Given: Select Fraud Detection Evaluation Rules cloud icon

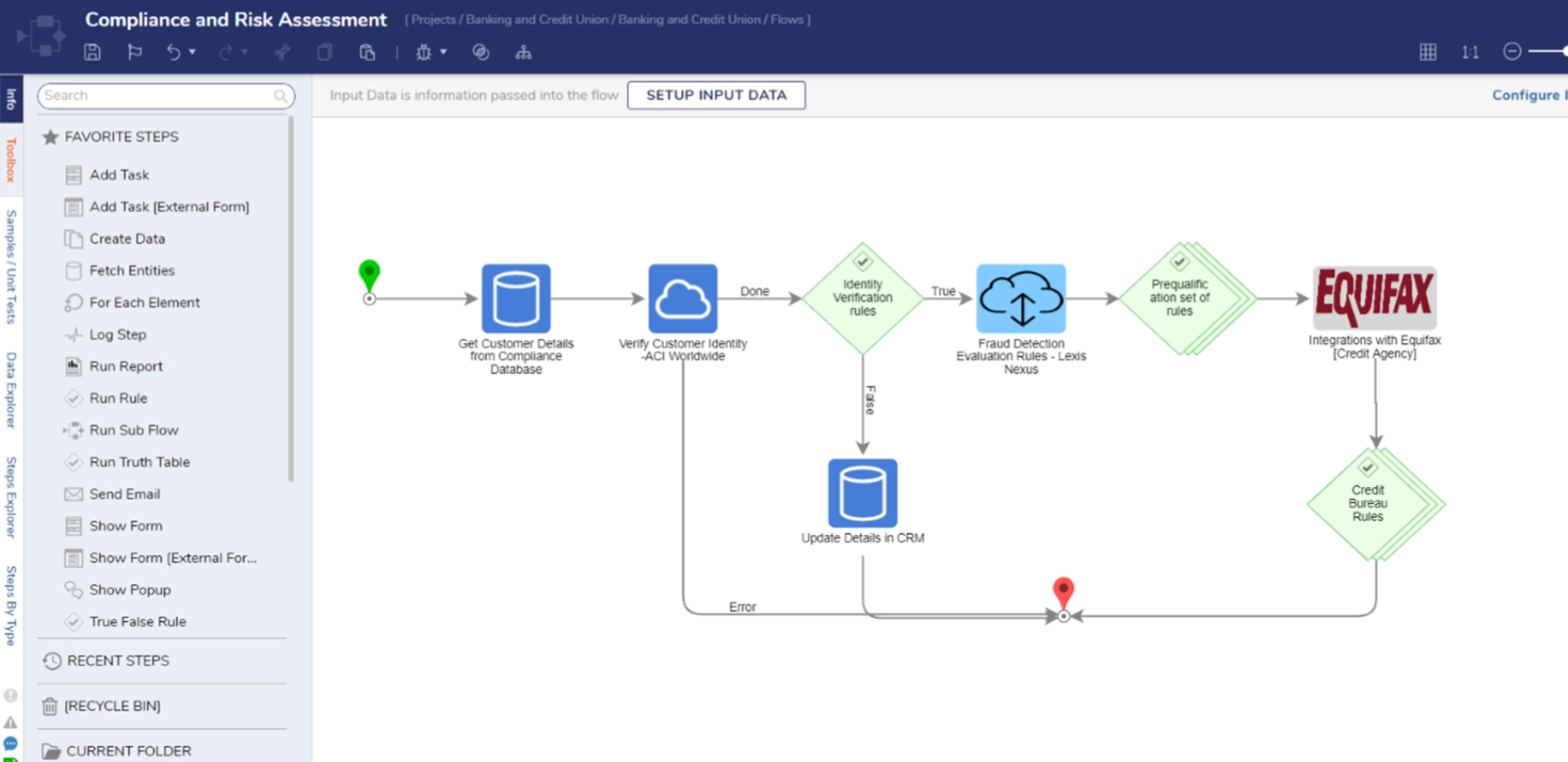Looking at the screenshot, I should (x=1021, y=299).
